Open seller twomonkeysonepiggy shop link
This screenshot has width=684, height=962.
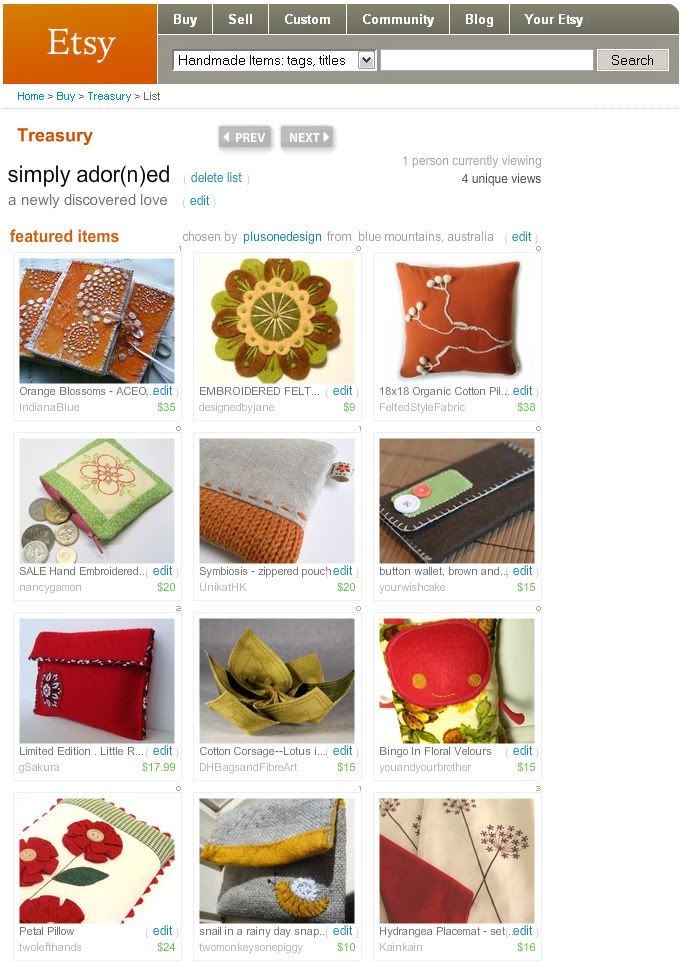click(x=251, y=947)
